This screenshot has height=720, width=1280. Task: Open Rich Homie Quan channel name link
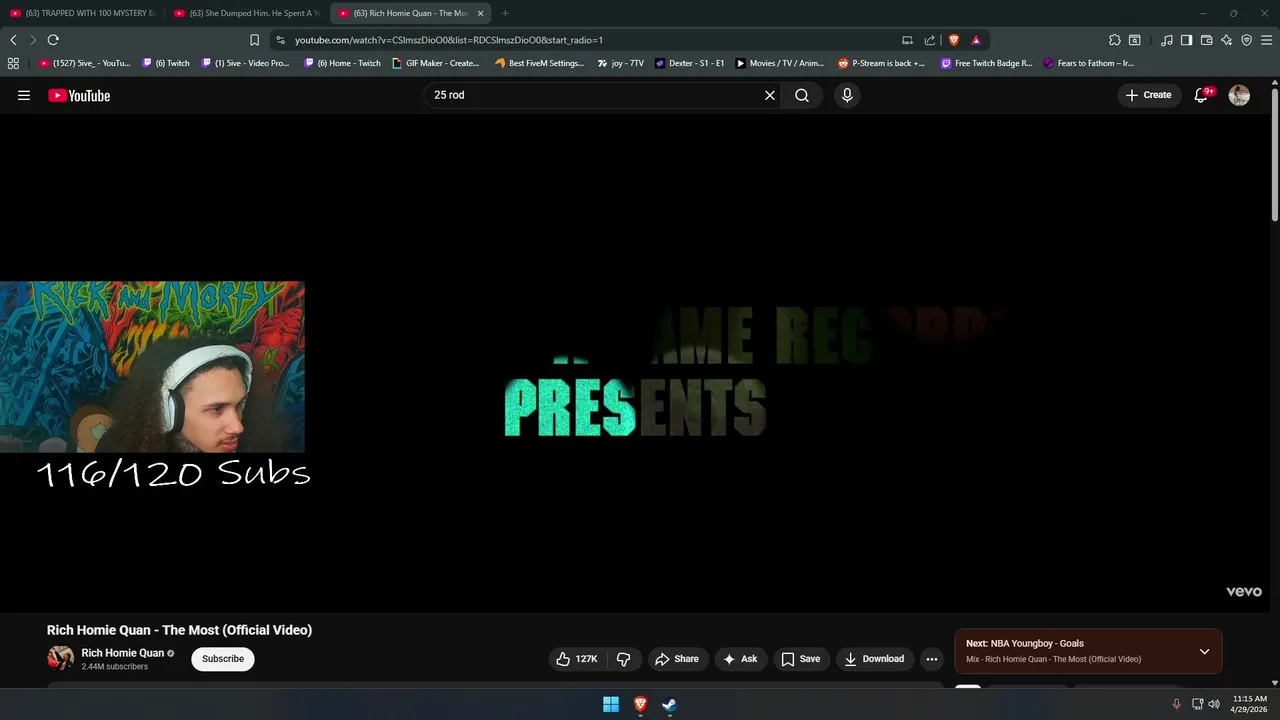tap(123, 653)
